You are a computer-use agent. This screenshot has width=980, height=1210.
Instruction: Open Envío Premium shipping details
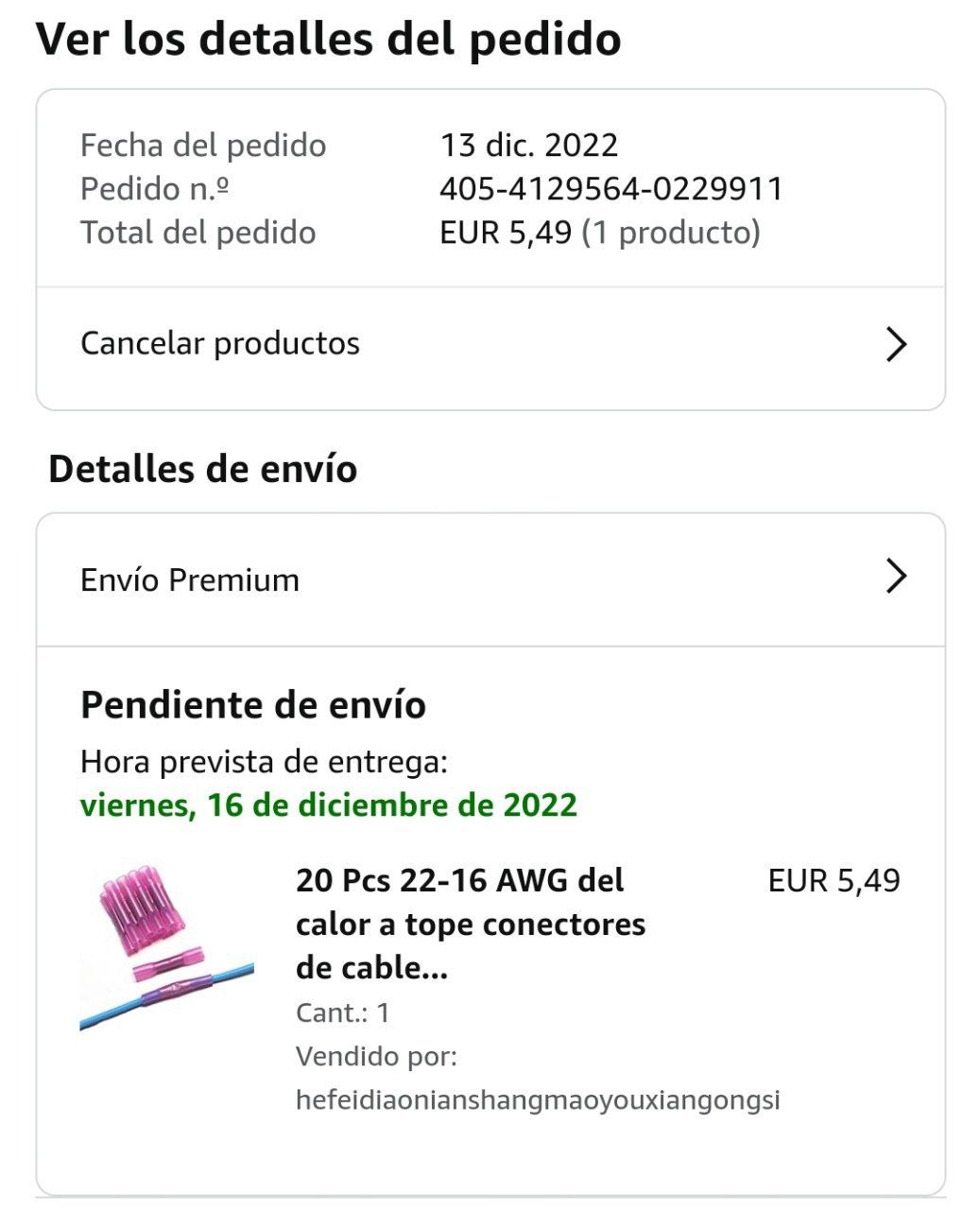click(x=490, y=579)
